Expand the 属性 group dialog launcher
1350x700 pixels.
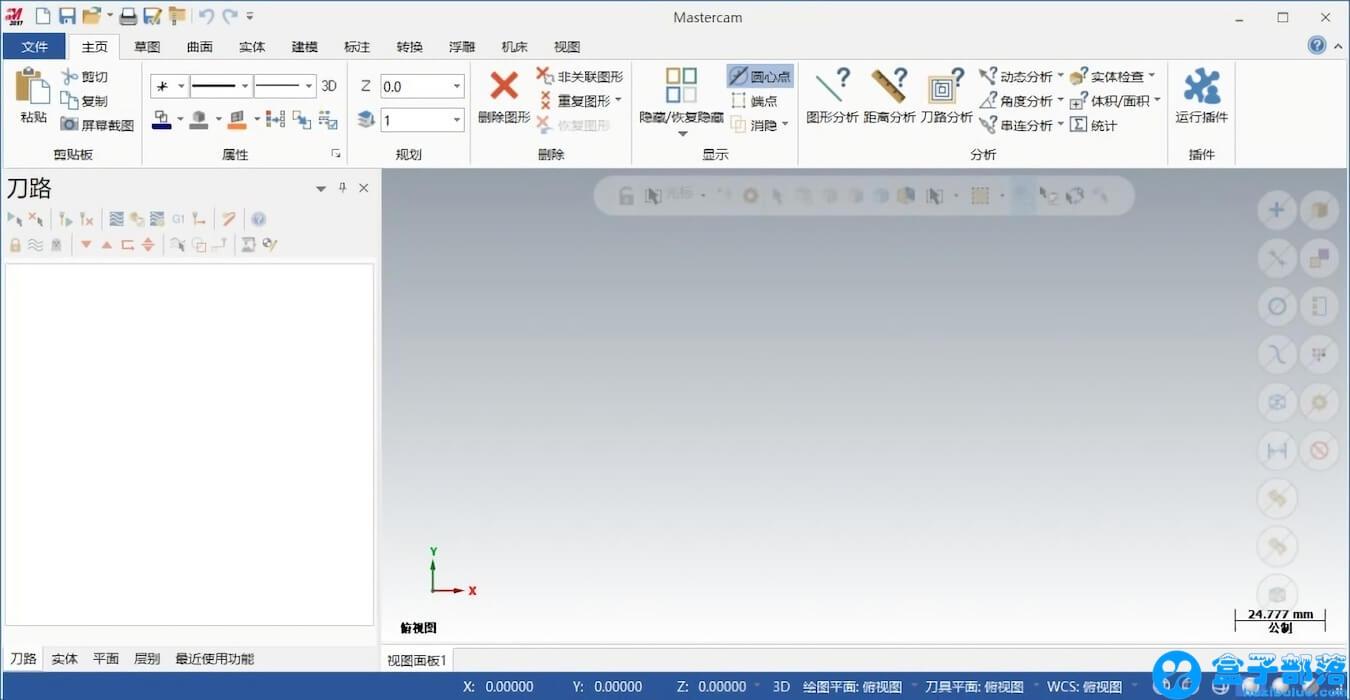click(336, 154)
